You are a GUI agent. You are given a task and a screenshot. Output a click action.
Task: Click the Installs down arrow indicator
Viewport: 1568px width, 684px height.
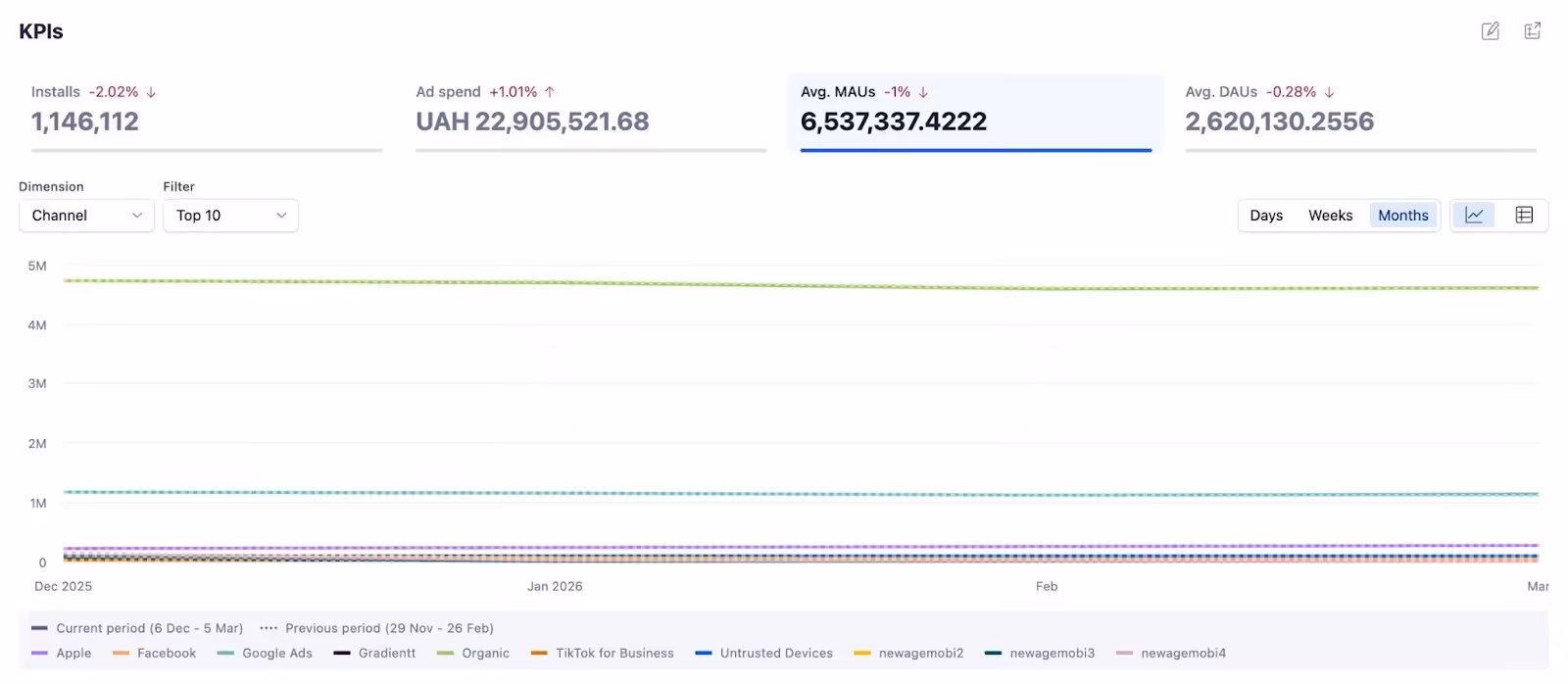(x=151, y=92)
